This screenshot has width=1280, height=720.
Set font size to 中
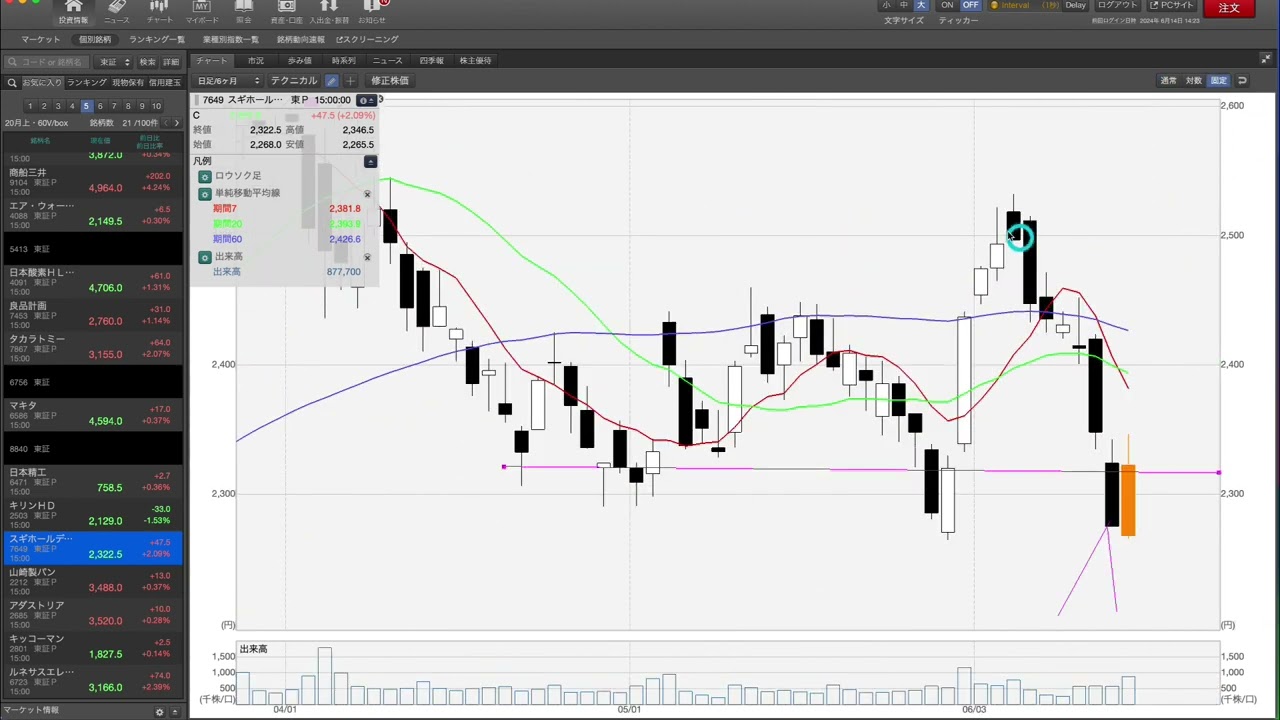(x=904, y=5)
